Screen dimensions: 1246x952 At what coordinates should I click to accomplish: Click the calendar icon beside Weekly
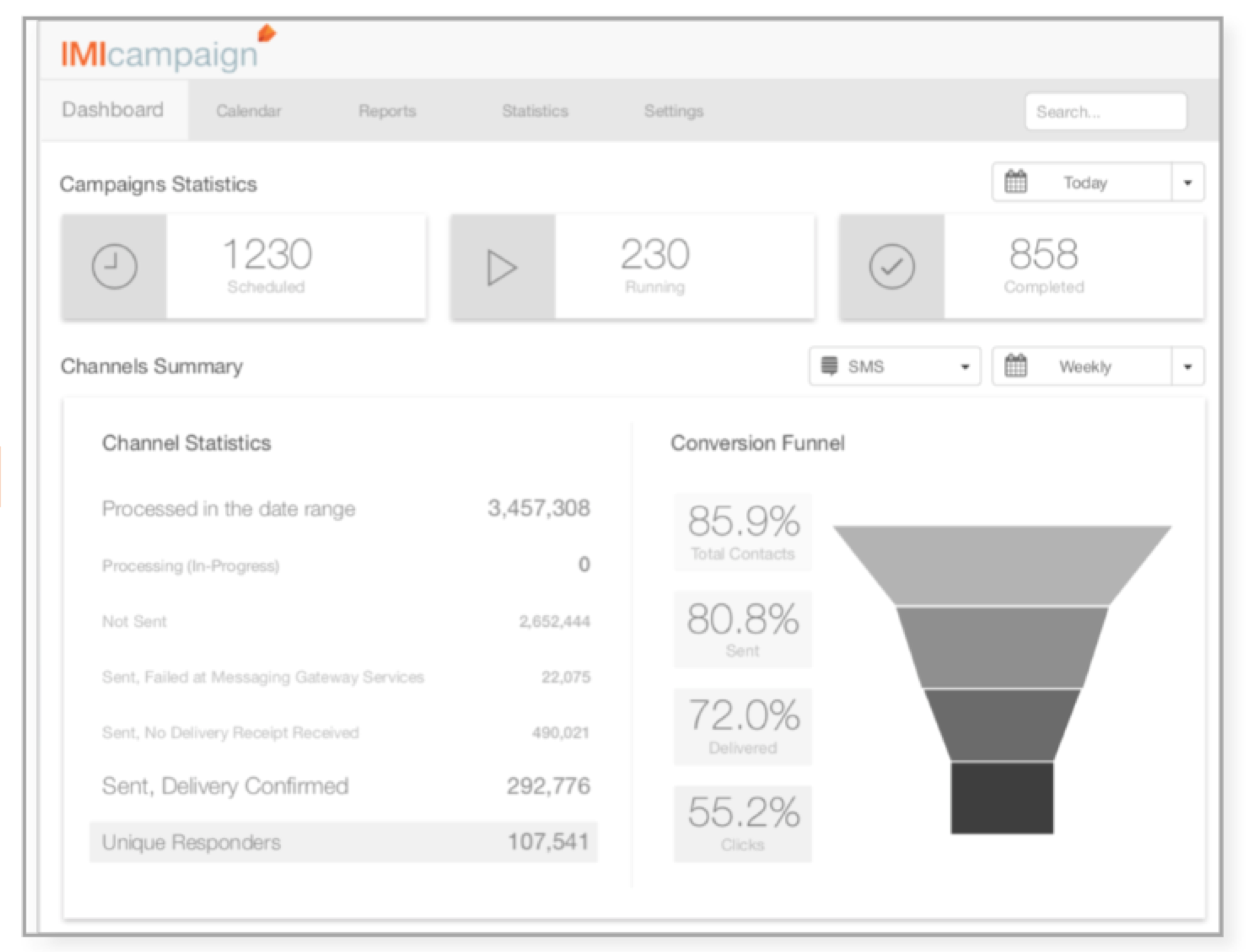(x=1015, y=366)
